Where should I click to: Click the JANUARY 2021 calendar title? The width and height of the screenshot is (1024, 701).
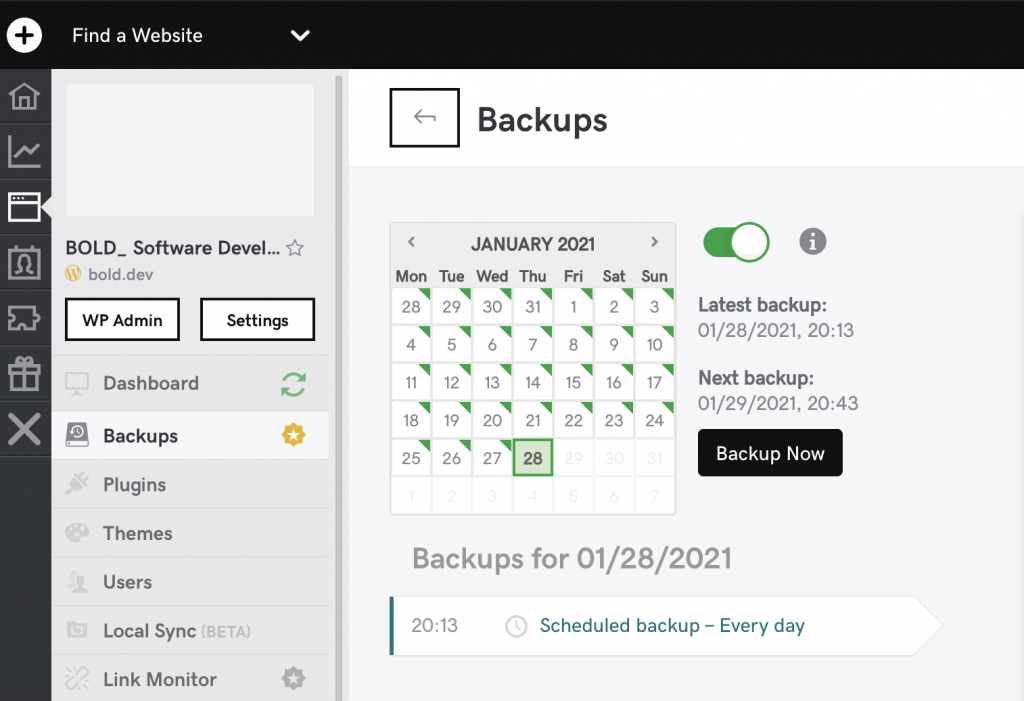click(533, 244)
